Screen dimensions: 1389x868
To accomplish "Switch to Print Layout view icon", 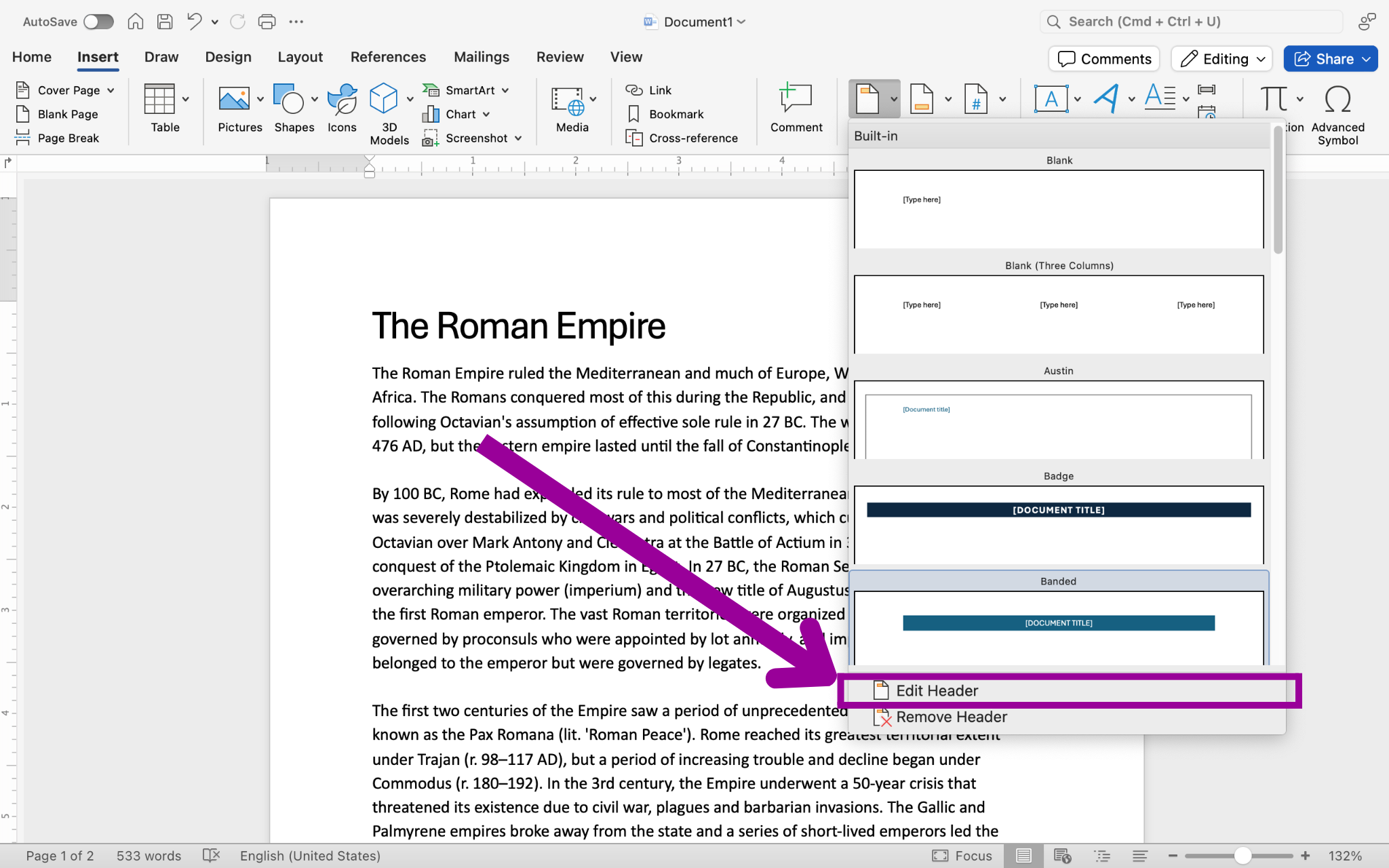I will click(1023, 856).
